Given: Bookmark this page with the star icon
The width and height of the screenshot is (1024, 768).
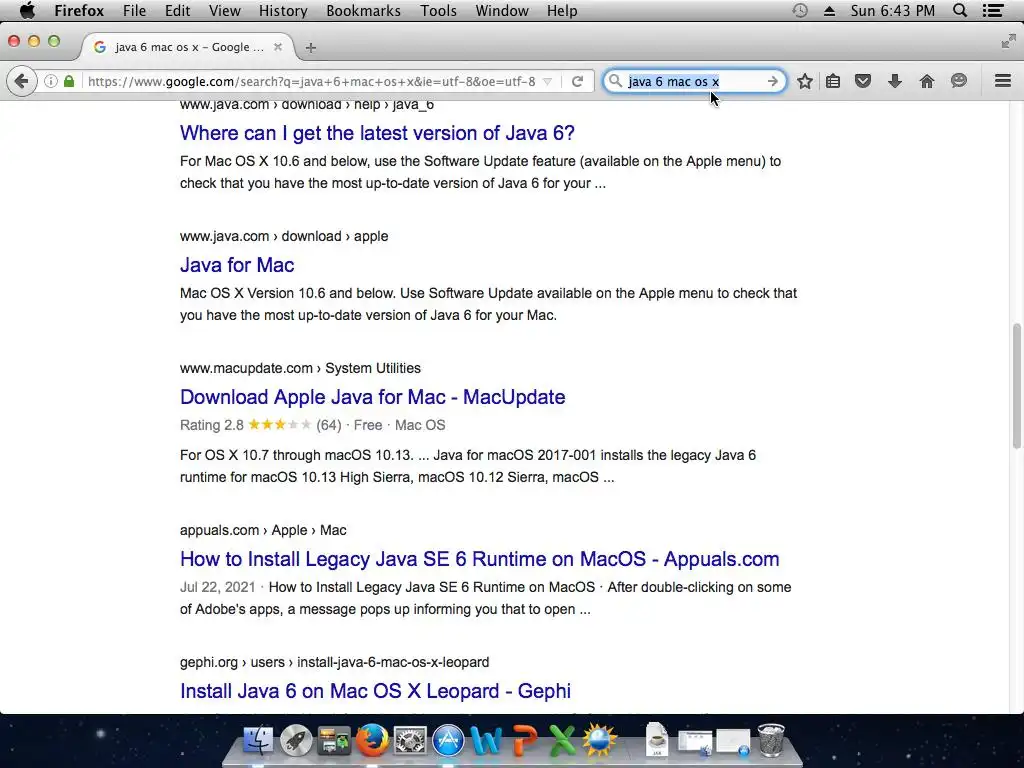Looking at the screenshot, I should pyautogui.click(x=805, y=81).
